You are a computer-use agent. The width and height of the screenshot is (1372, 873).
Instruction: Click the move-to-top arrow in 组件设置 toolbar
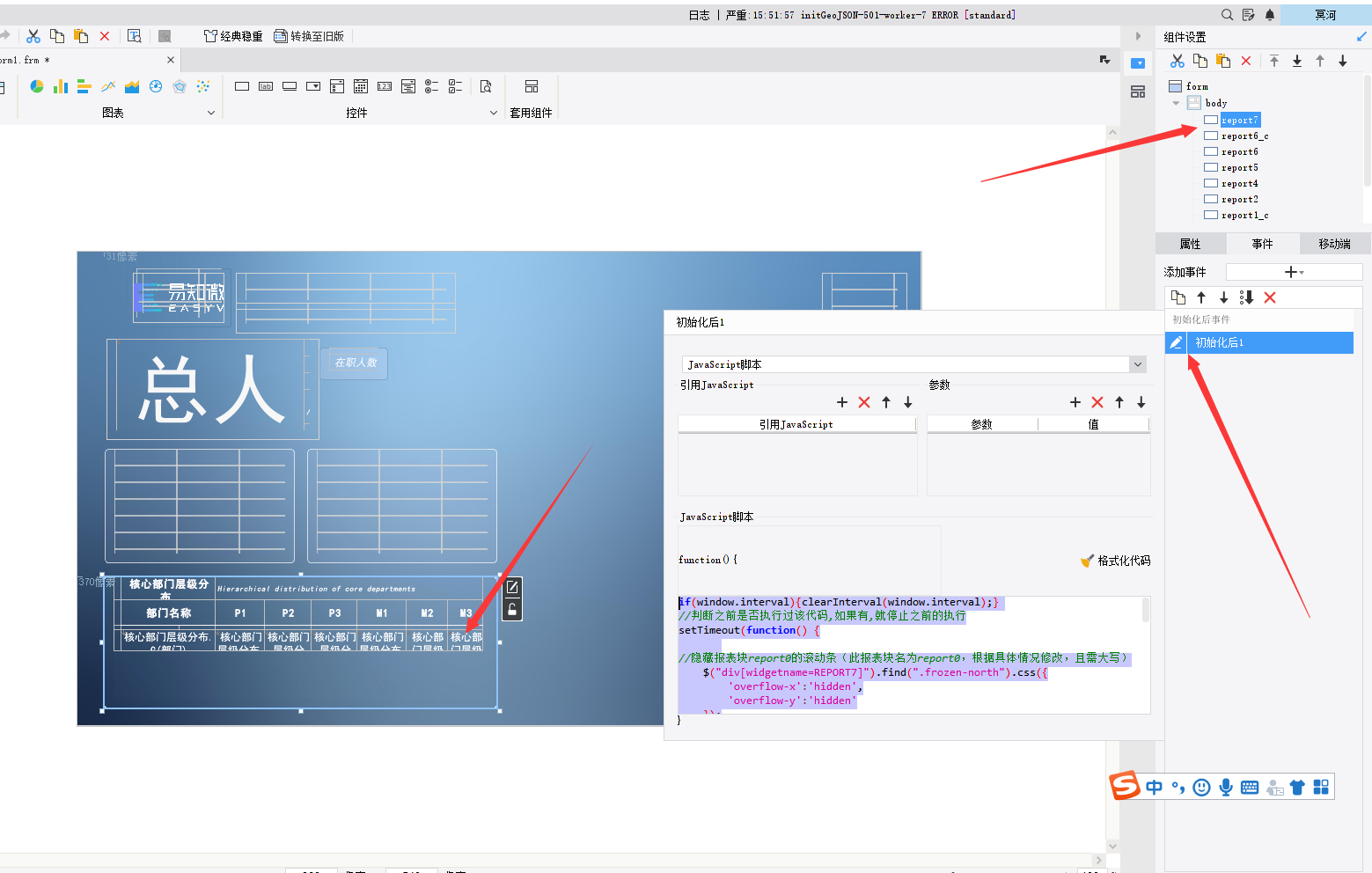[x=1274, y=61]
